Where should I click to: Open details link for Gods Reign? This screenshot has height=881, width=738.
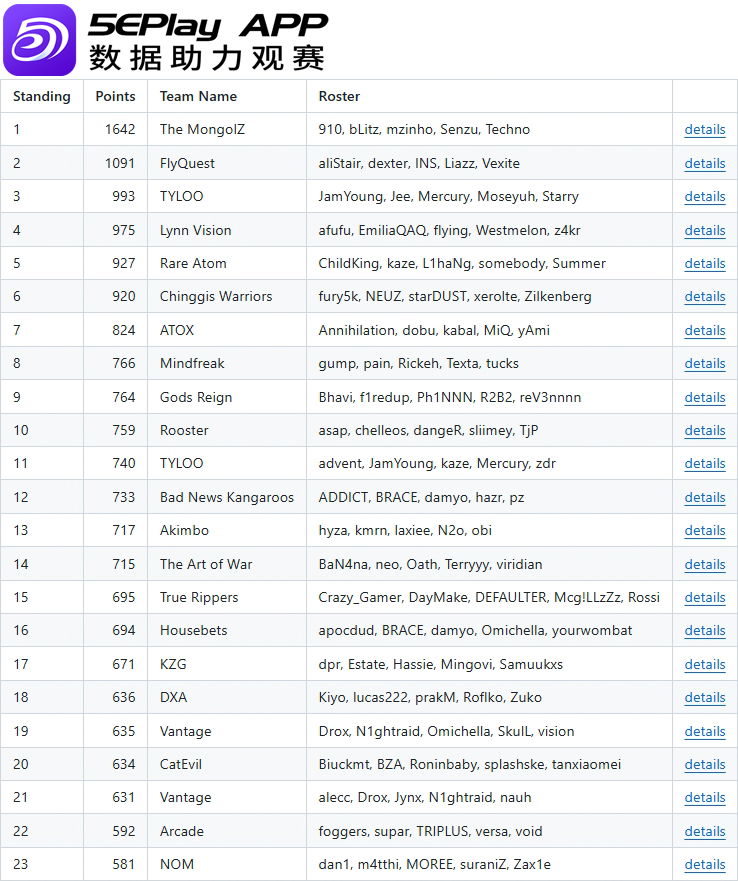coord(705,397)
